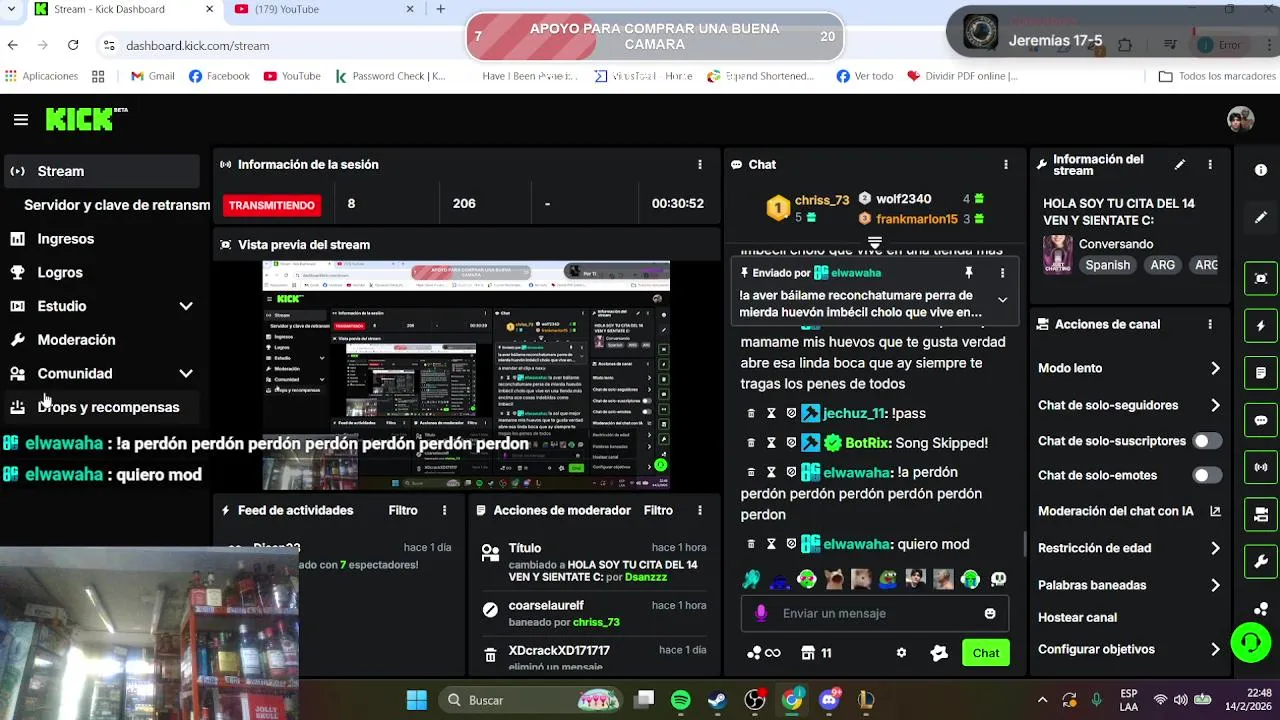Click the stream preview thumbnail

(x=466, y=376)
